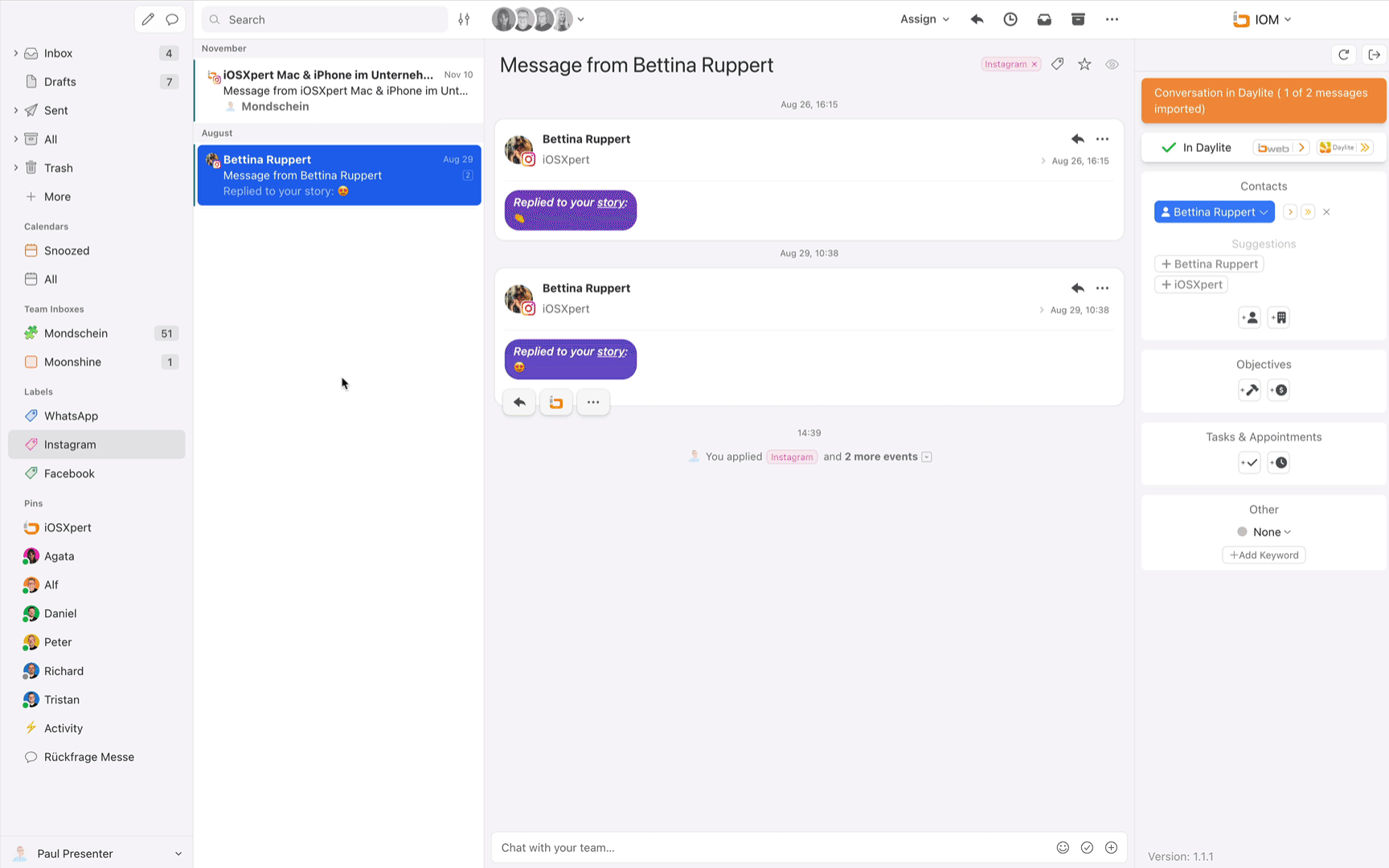Viewport: 1389px width, 868px height.
Task: Collapse the Daylite panel with exit icon
Action: pos(1374,55)
